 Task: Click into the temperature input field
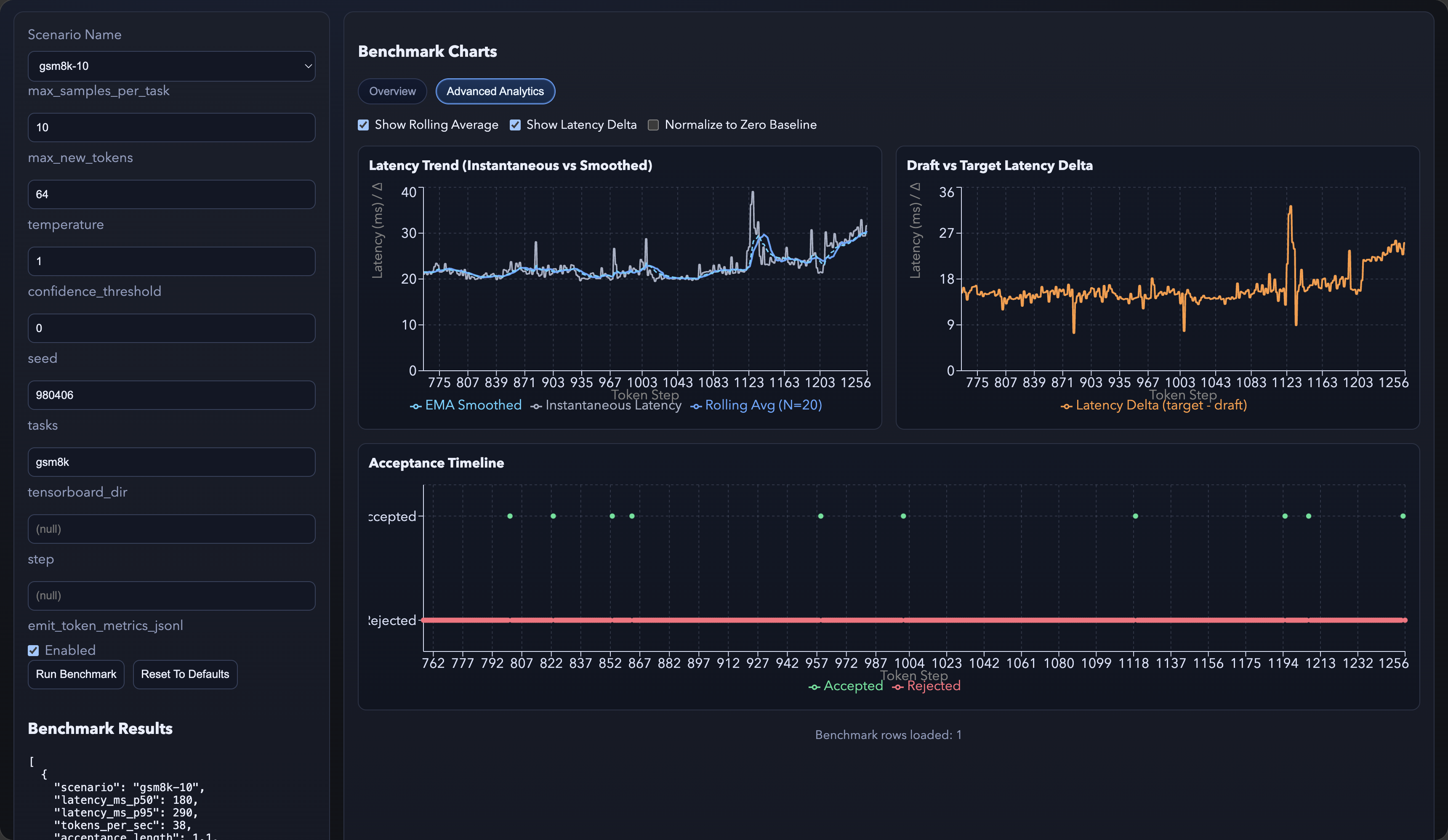point(171,261)
